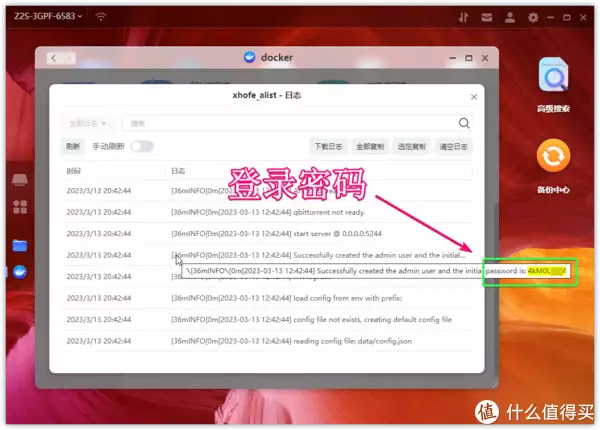
Task: Open the settings gear in top bar
Action: coord(533,17)
